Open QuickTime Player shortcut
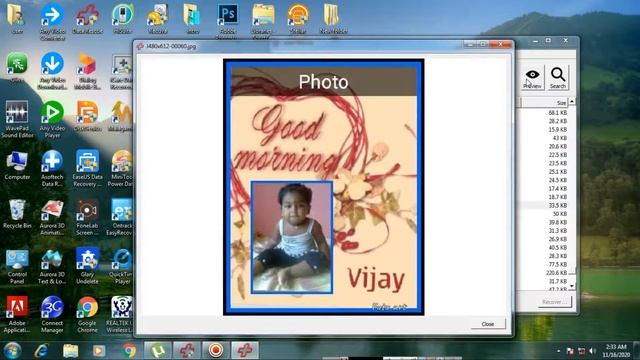Screen dimensions: 640x360 click(x=122, y=266)
